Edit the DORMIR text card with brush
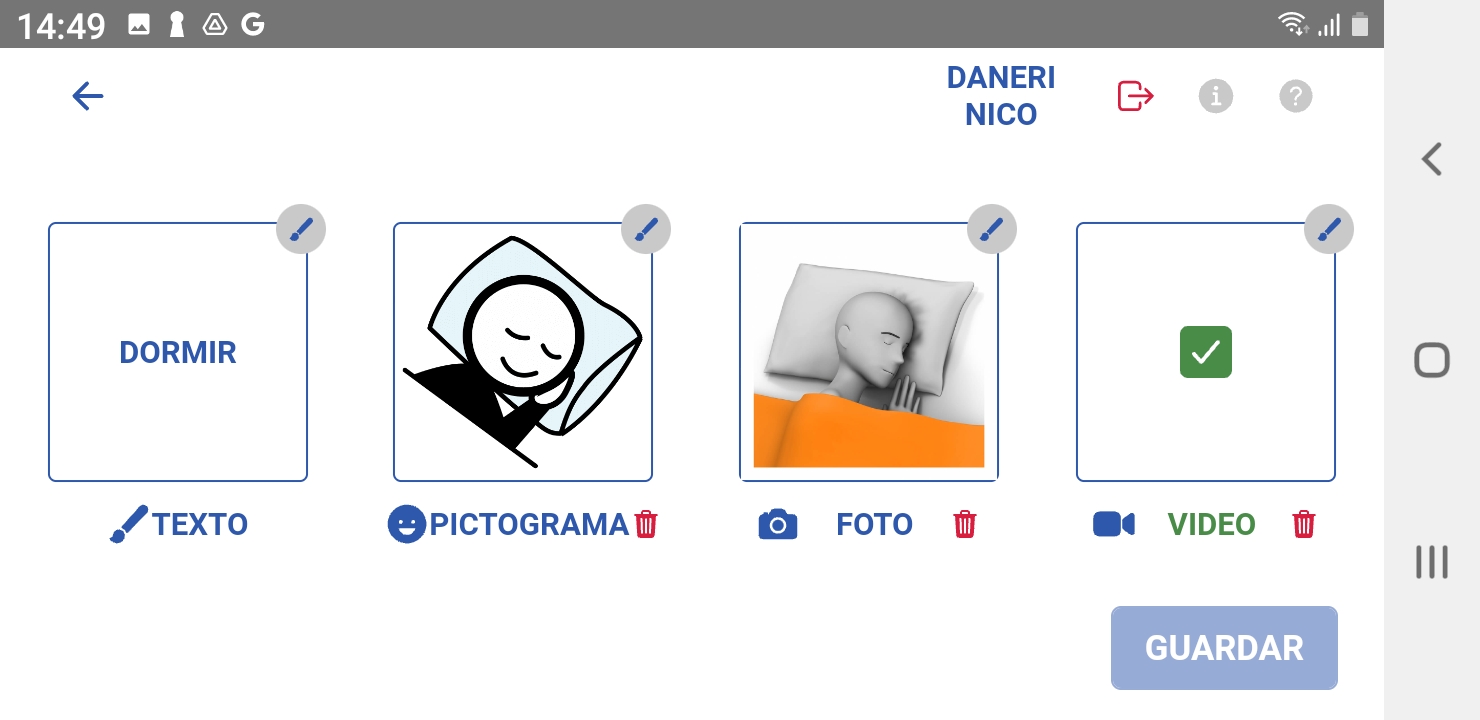 (x=301, y=229)
